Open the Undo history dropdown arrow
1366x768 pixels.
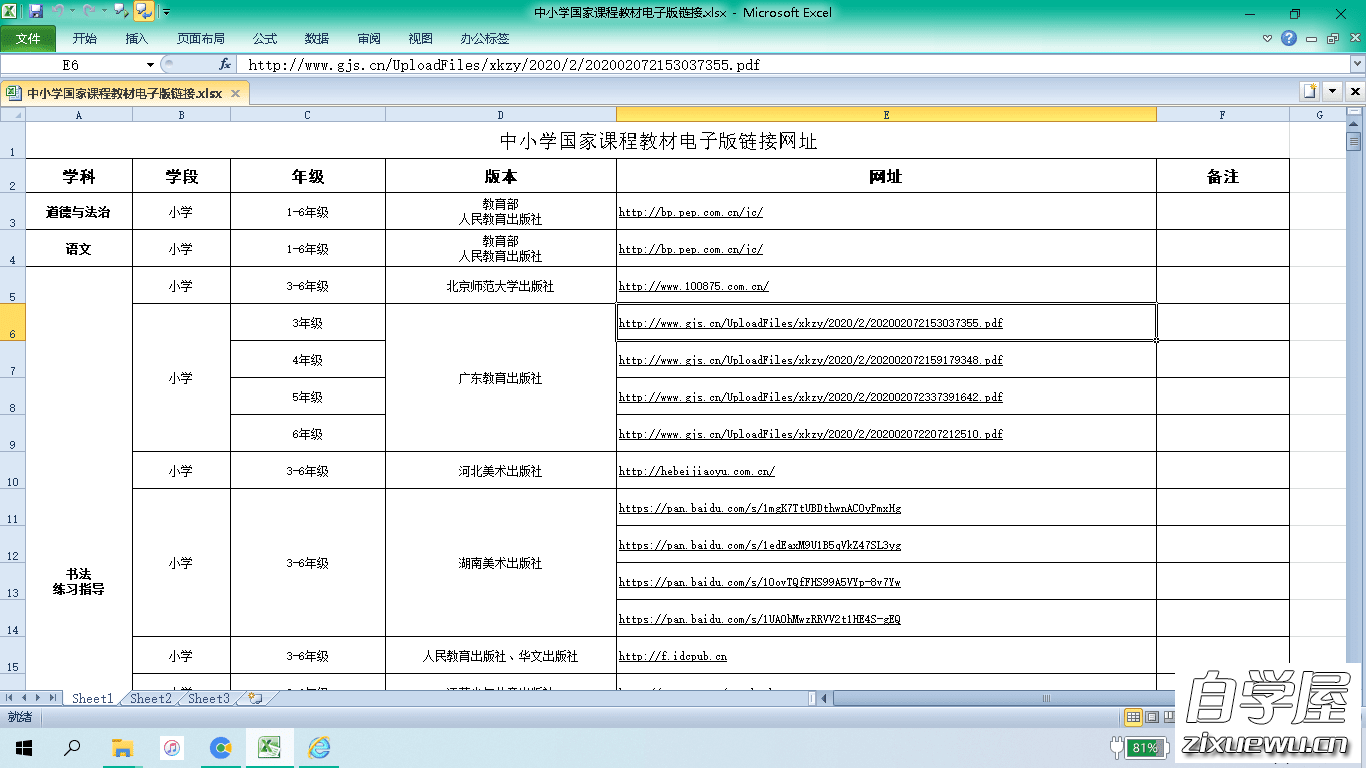(72, 12)
